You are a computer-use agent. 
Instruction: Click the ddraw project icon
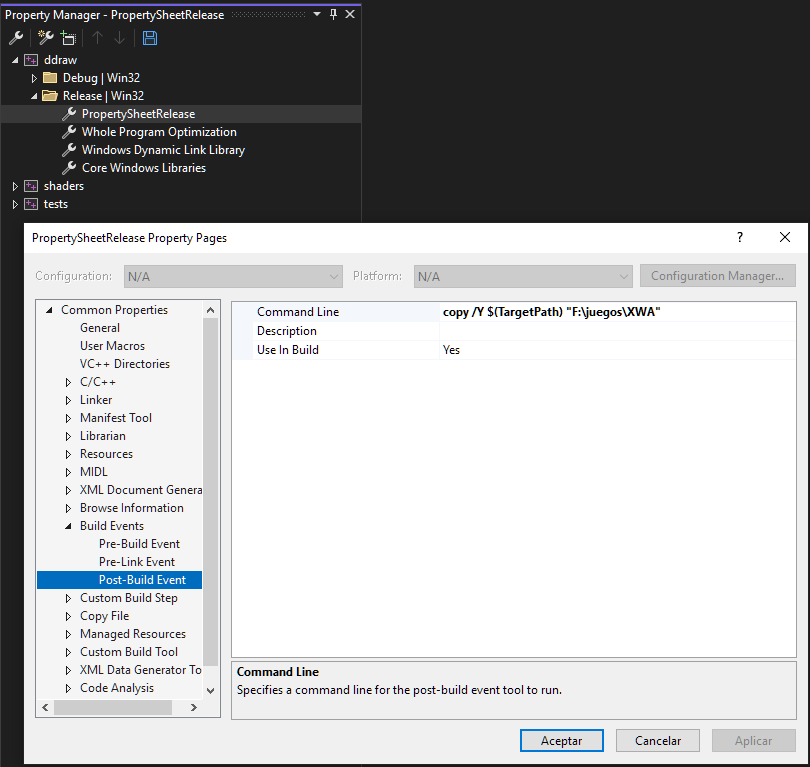tap(31, 60)
